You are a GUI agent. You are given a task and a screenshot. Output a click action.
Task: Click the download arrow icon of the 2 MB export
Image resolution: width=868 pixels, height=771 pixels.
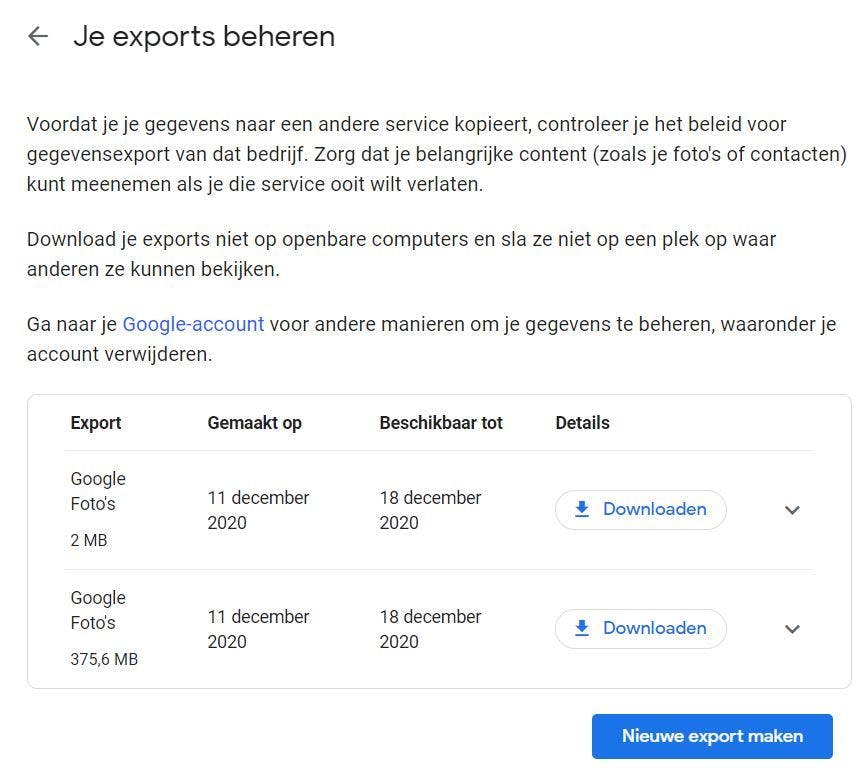[582, 509]
